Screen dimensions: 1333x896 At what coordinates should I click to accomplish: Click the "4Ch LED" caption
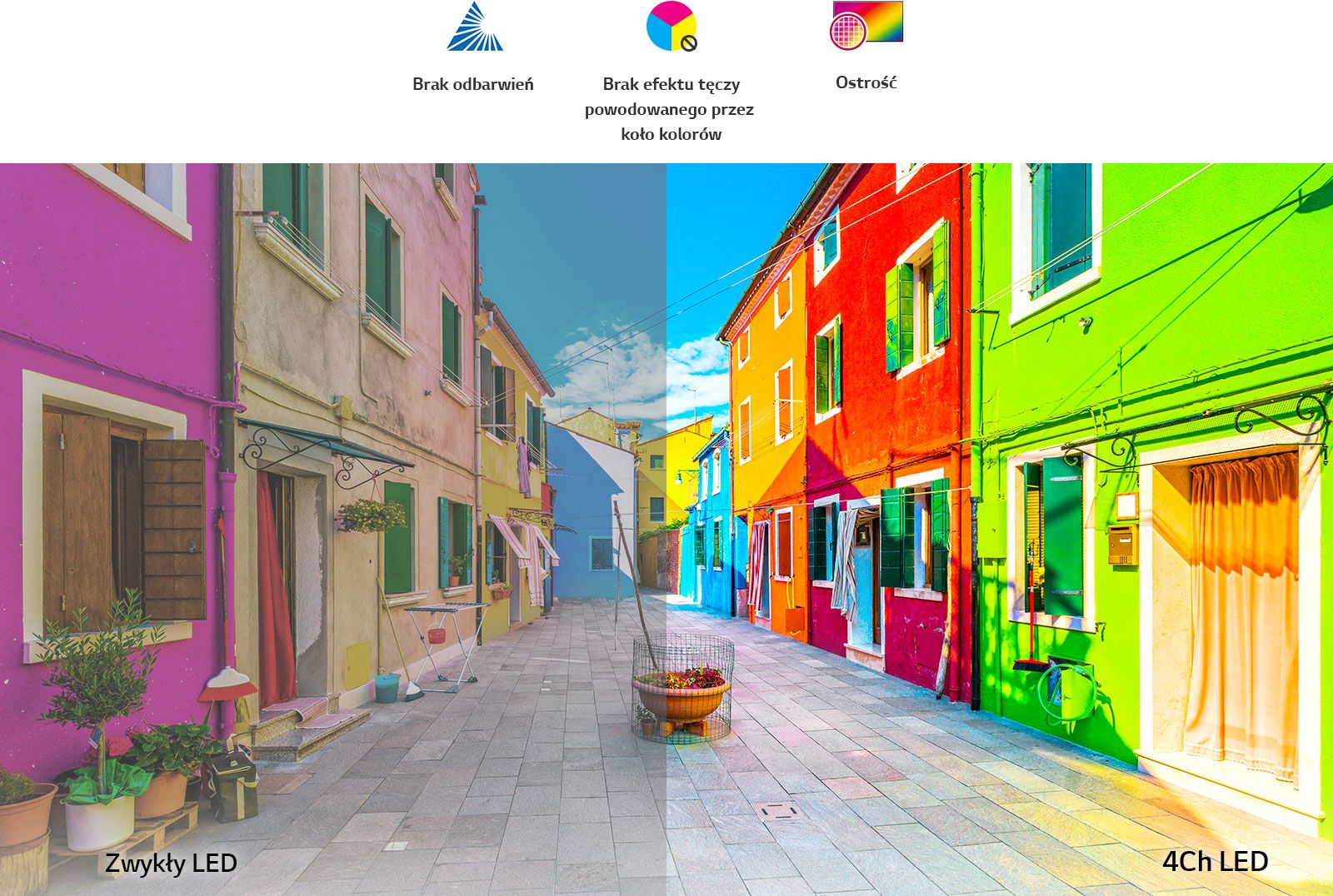[x=1215, y=862]
